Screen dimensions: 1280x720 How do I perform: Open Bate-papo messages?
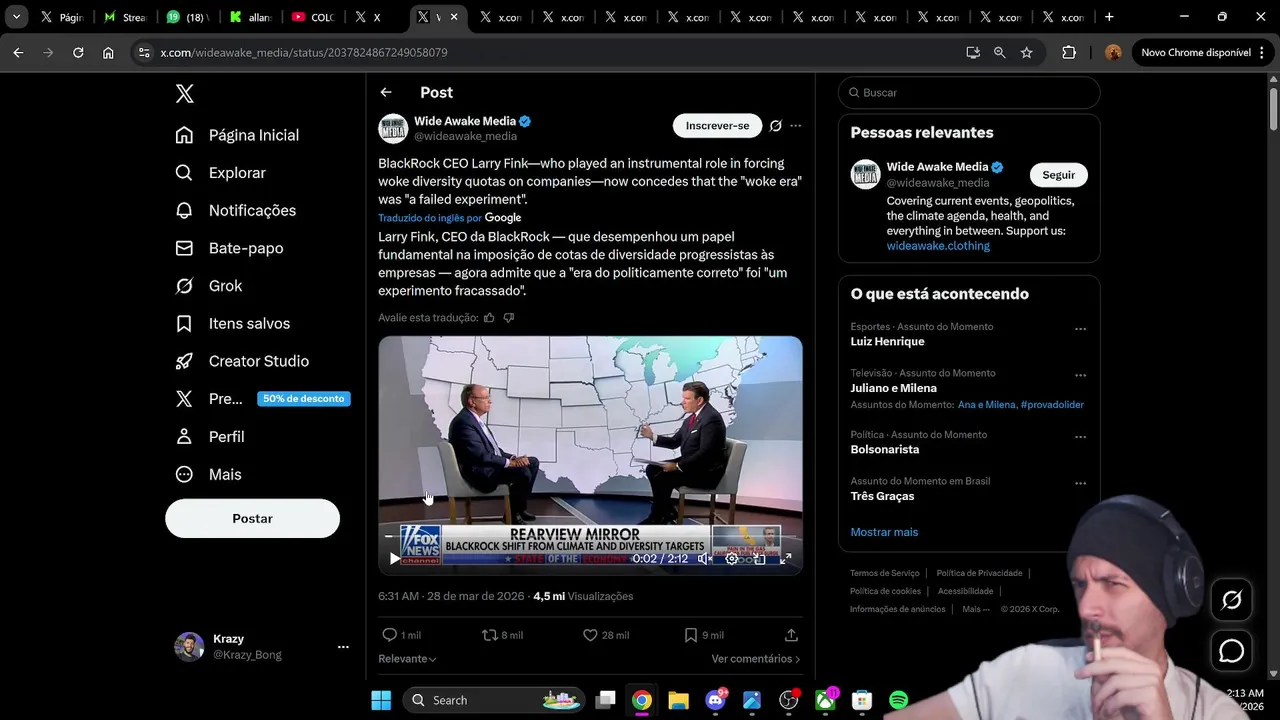229,248
